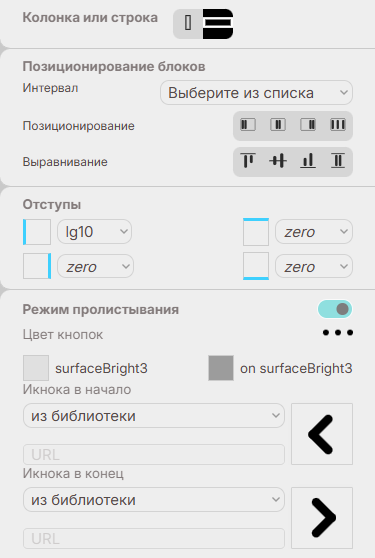Image resolution: width=375 pixels, height=558 pixels.
Task: Align blocks to top icon
Action: (248, 161)
